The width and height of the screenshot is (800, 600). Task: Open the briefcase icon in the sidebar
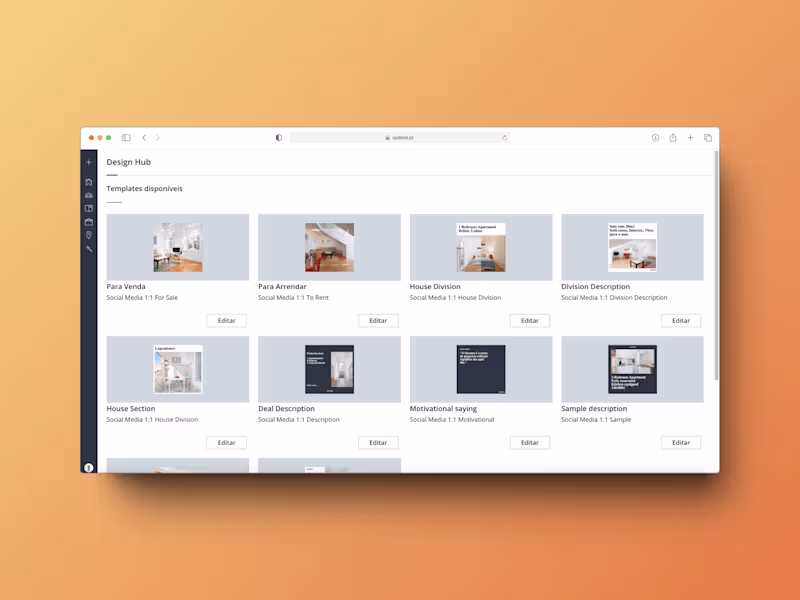89,222
